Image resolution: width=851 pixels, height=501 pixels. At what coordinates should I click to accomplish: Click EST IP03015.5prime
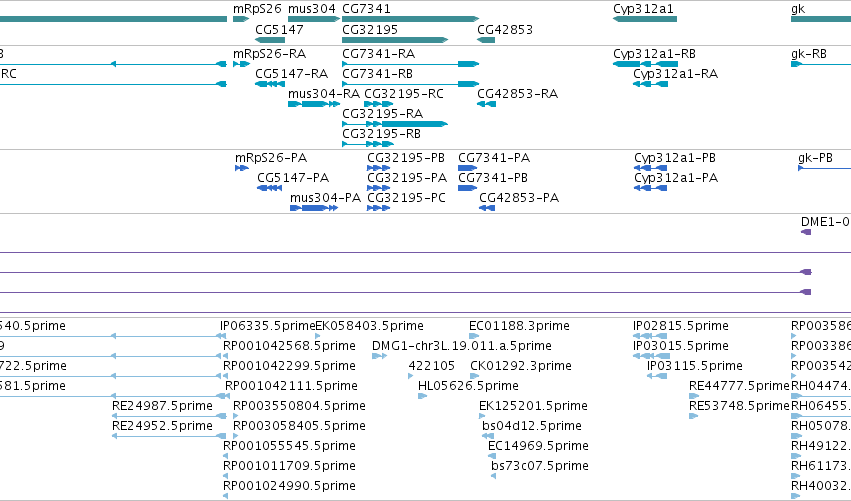pos(681,346)
